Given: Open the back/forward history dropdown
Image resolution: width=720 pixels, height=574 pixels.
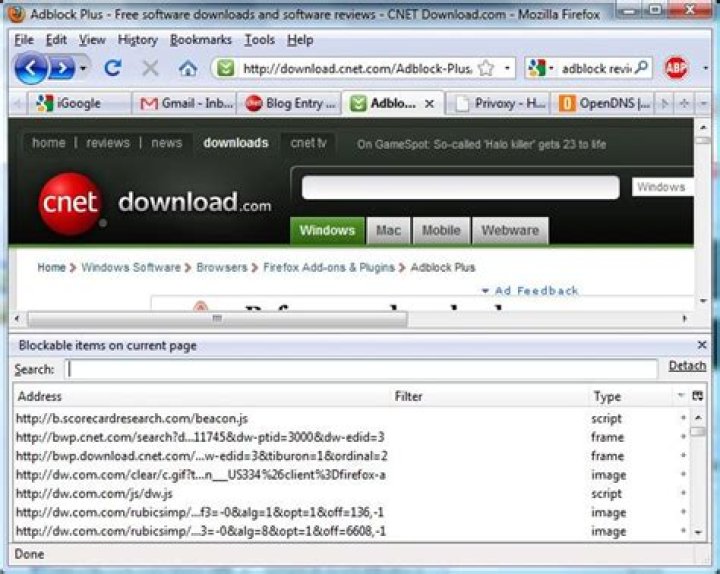Looking at the screenshot, I should tap(83, 69).
